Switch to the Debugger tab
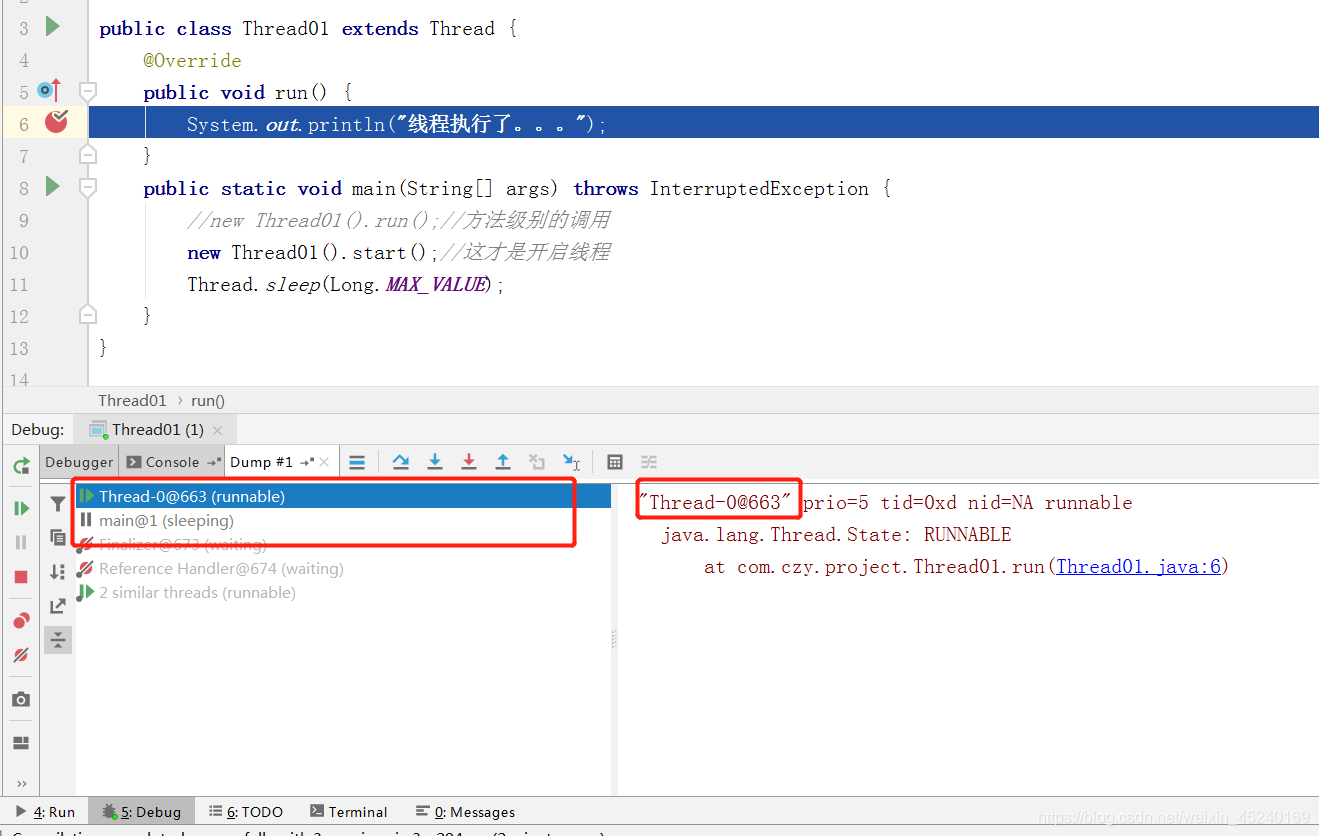 point(80,462)
